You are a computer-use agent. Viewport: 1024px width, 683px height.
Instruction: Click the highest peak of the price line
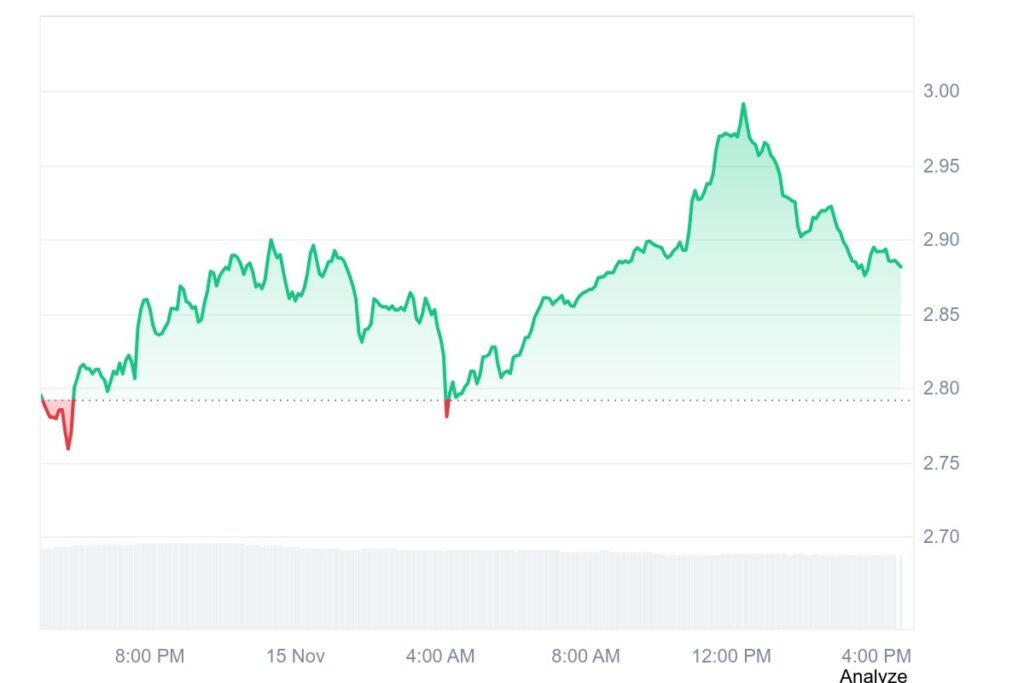743,104
